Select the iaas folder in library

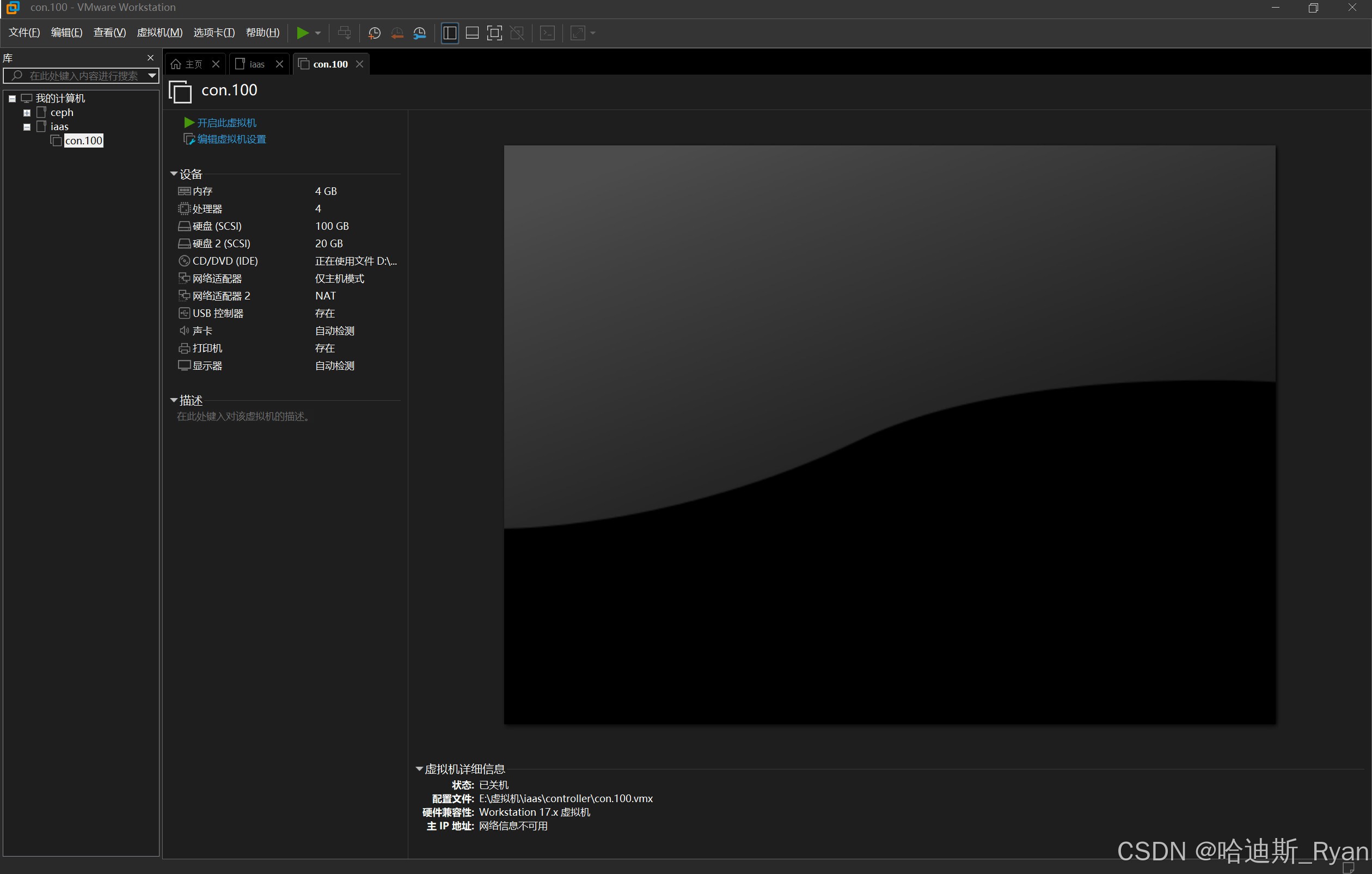[x=59, y=127]
